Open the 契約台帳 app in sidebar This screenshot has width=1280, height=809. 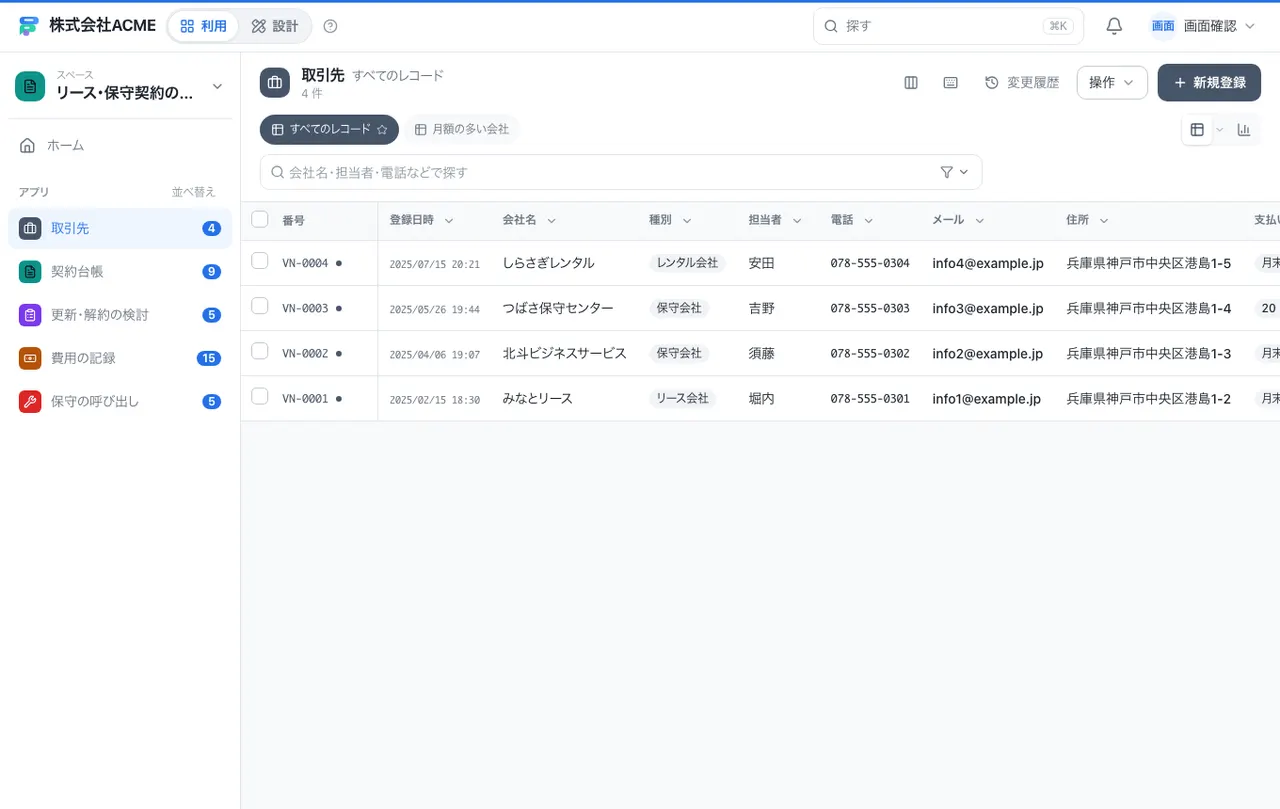point(120,271)
